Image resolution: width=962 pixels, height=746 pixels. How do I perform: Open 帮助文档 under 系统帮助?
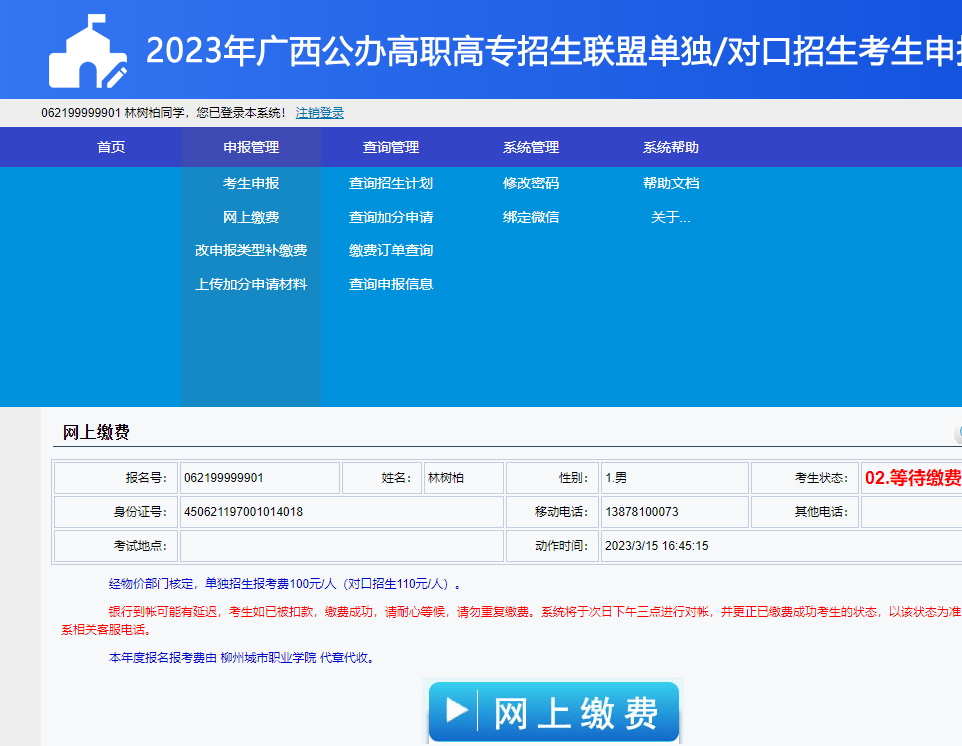[x=671, y=184]
